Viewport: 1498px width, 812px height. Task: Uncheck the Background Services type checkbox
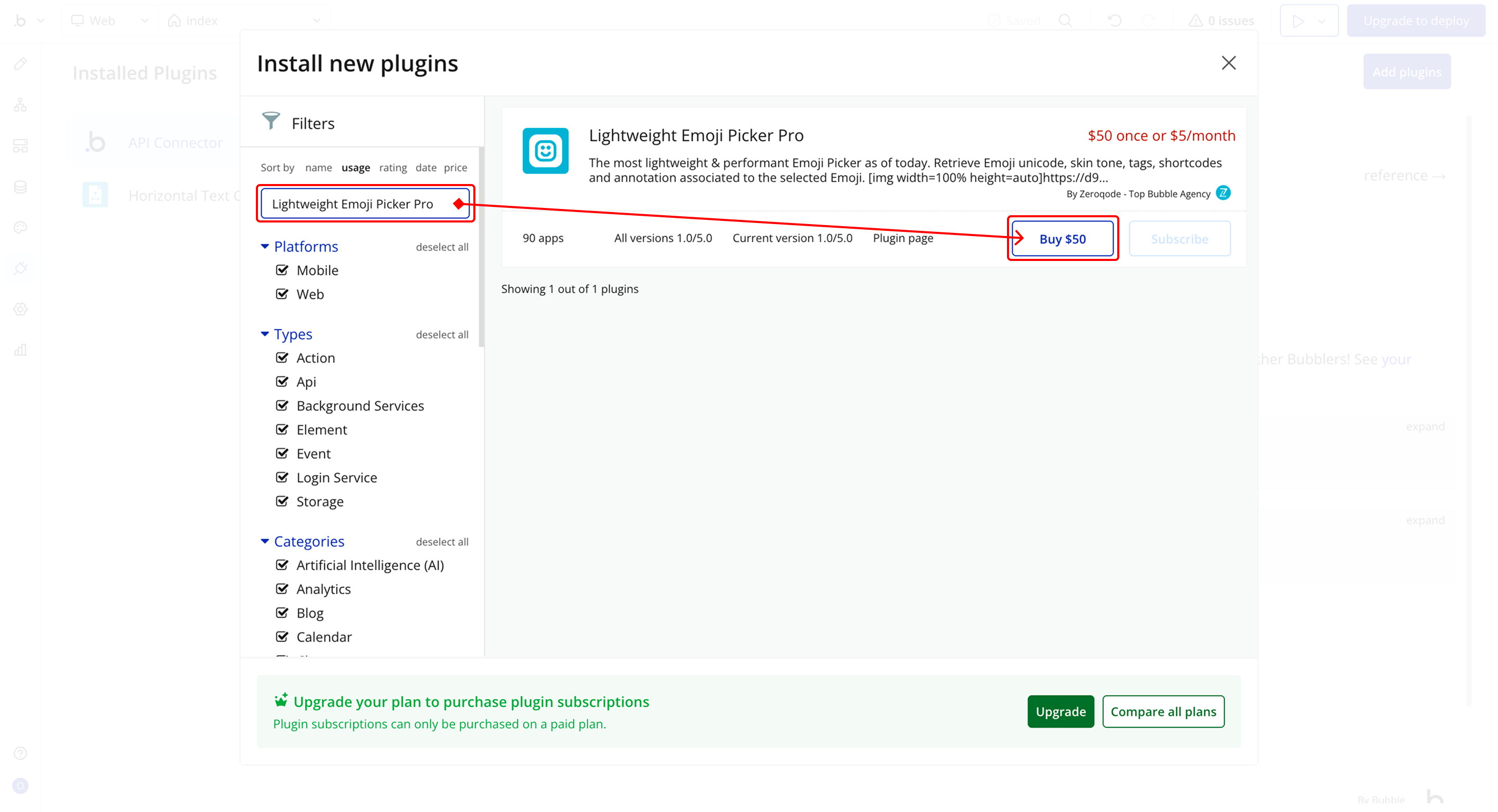pyautogui.click(x=282, y=405)
